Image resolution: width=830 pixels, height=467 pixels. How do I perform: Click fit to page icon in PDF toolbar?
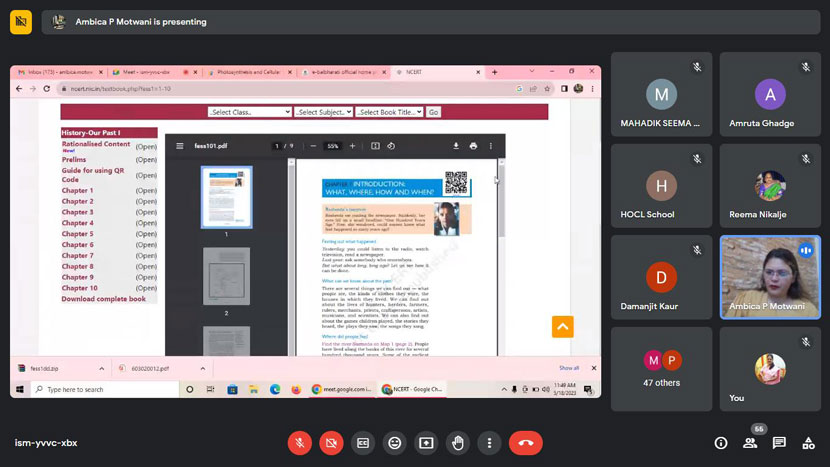[x=375, y=146]
